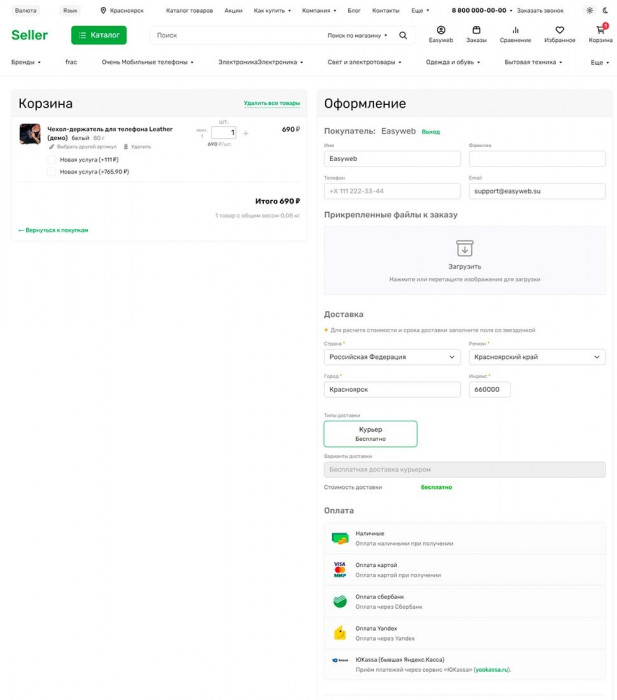
Task: Expand the Регион region dropdown
Action: pos(537,357)
